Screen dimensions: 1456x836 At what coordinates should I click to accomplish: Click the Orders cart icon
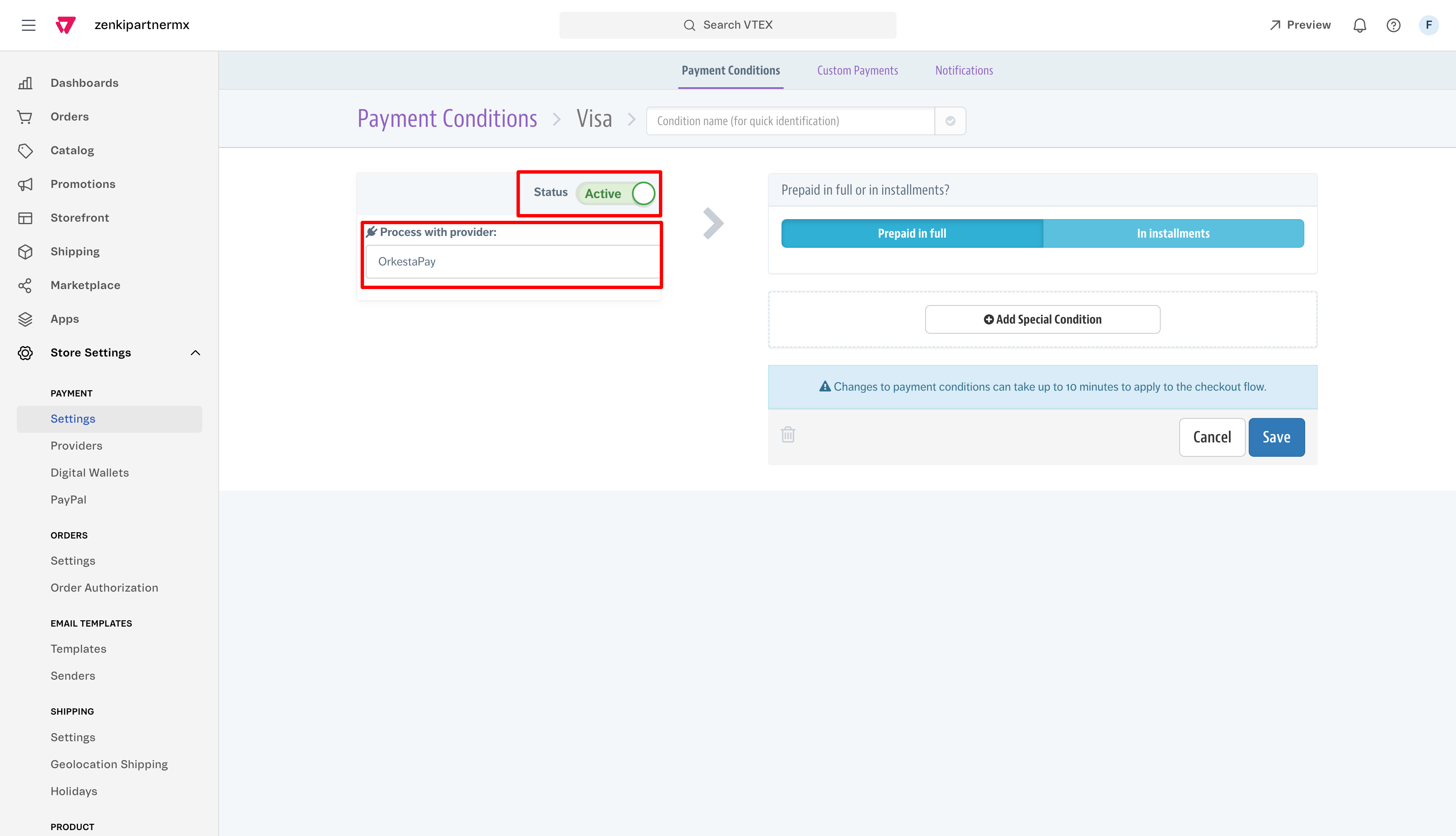[25, 117]
